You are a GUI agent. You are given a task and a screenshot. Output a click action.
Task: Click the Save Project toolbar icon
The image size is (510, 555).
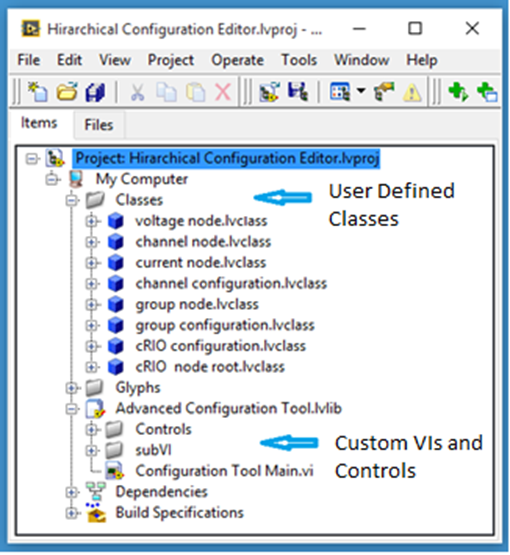coord(298,92)
